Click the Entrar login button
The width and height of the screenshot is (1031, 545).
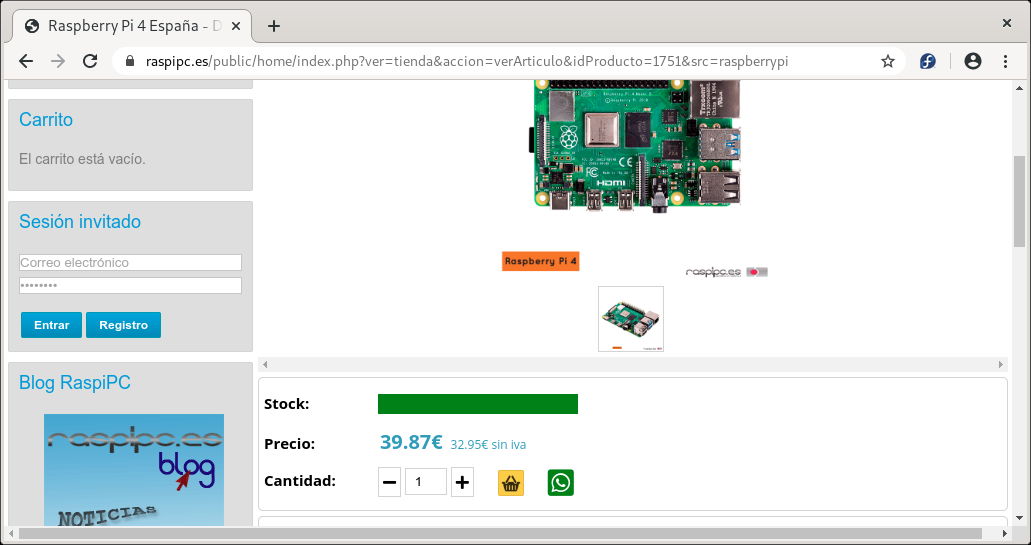coord(51,325)
